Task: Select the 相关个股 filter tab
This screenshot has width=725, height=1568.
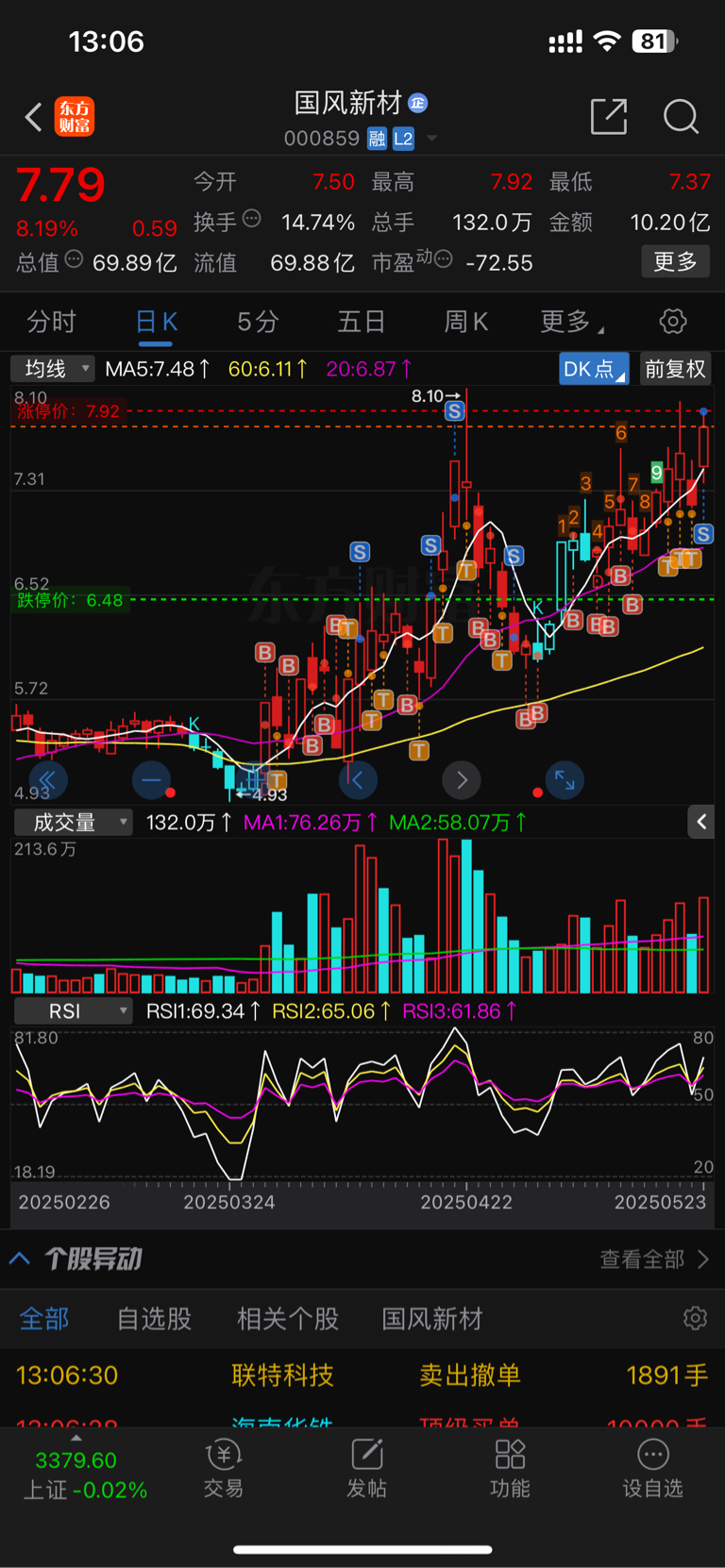Action: pyautogui.click(x=288, y=1319)
